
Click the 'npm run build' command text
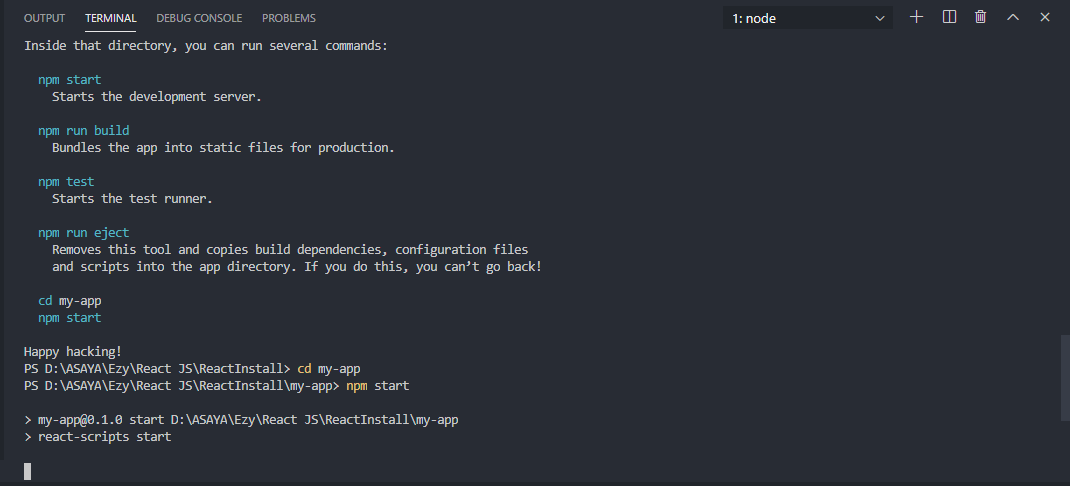point(83,130)
